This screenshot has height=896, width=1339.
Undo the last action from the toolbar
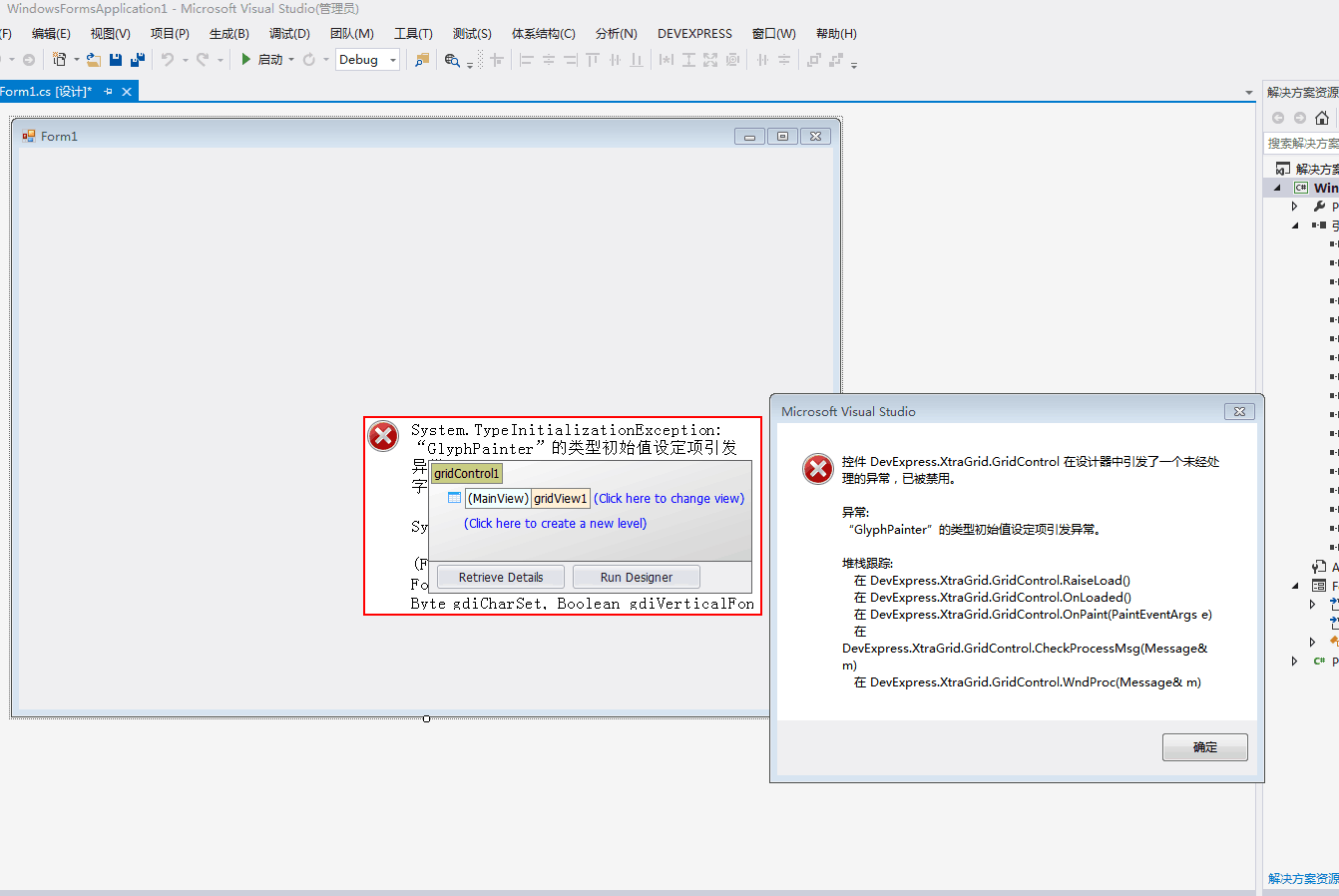click(x=168, y=60)
